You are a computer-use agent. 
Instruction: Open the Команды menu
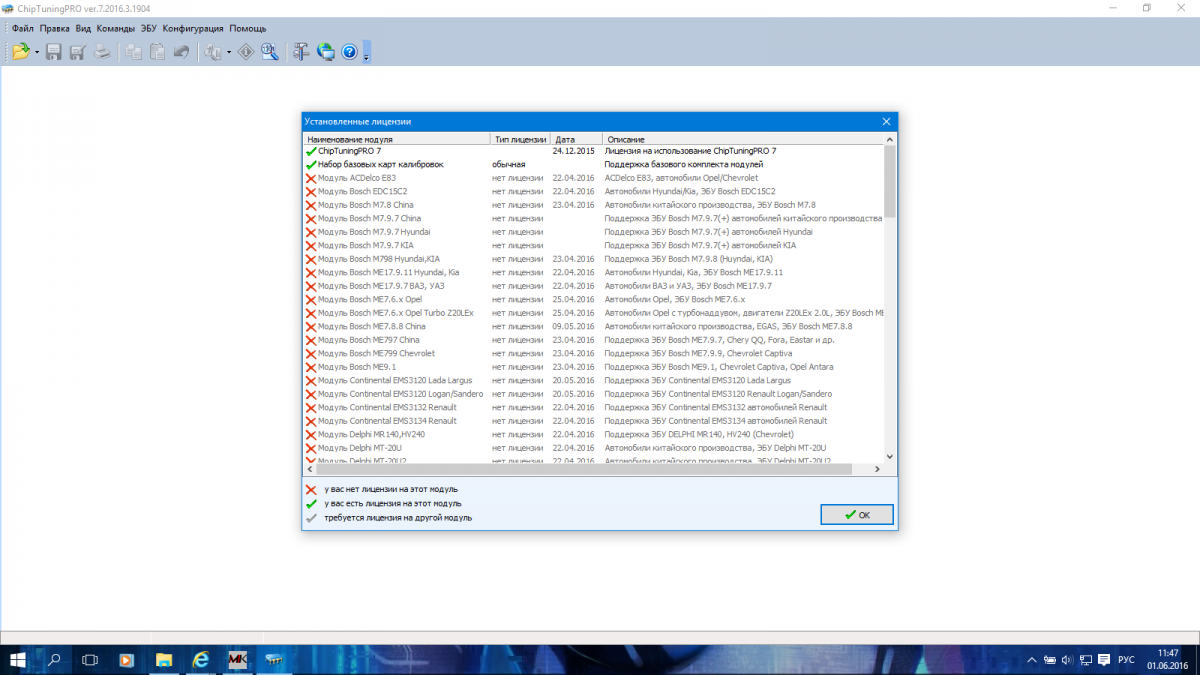(116, 28)
